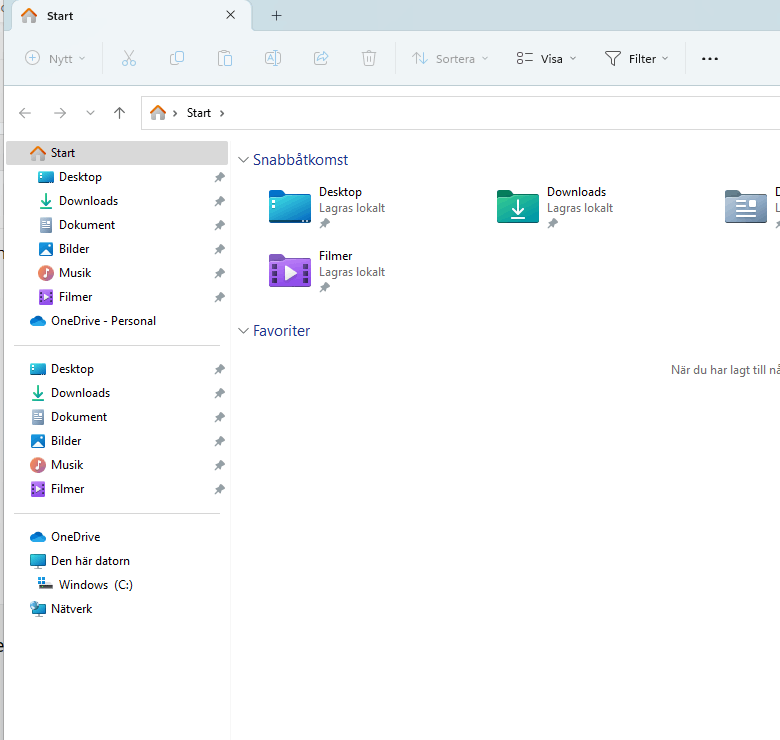Open the Filmer folder thumbnail

coord(290,271)
